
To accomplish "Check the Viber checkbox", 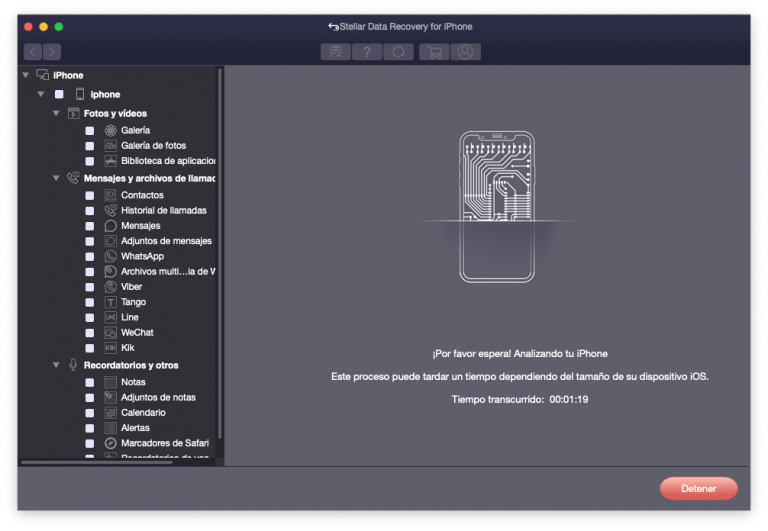I will (x=90, y=287).
